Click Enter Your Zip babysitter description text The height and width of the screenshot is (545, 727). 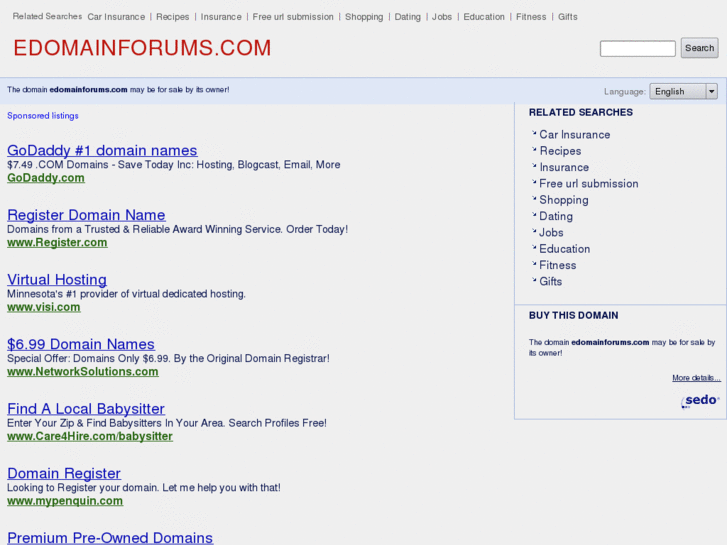(166, 423)
